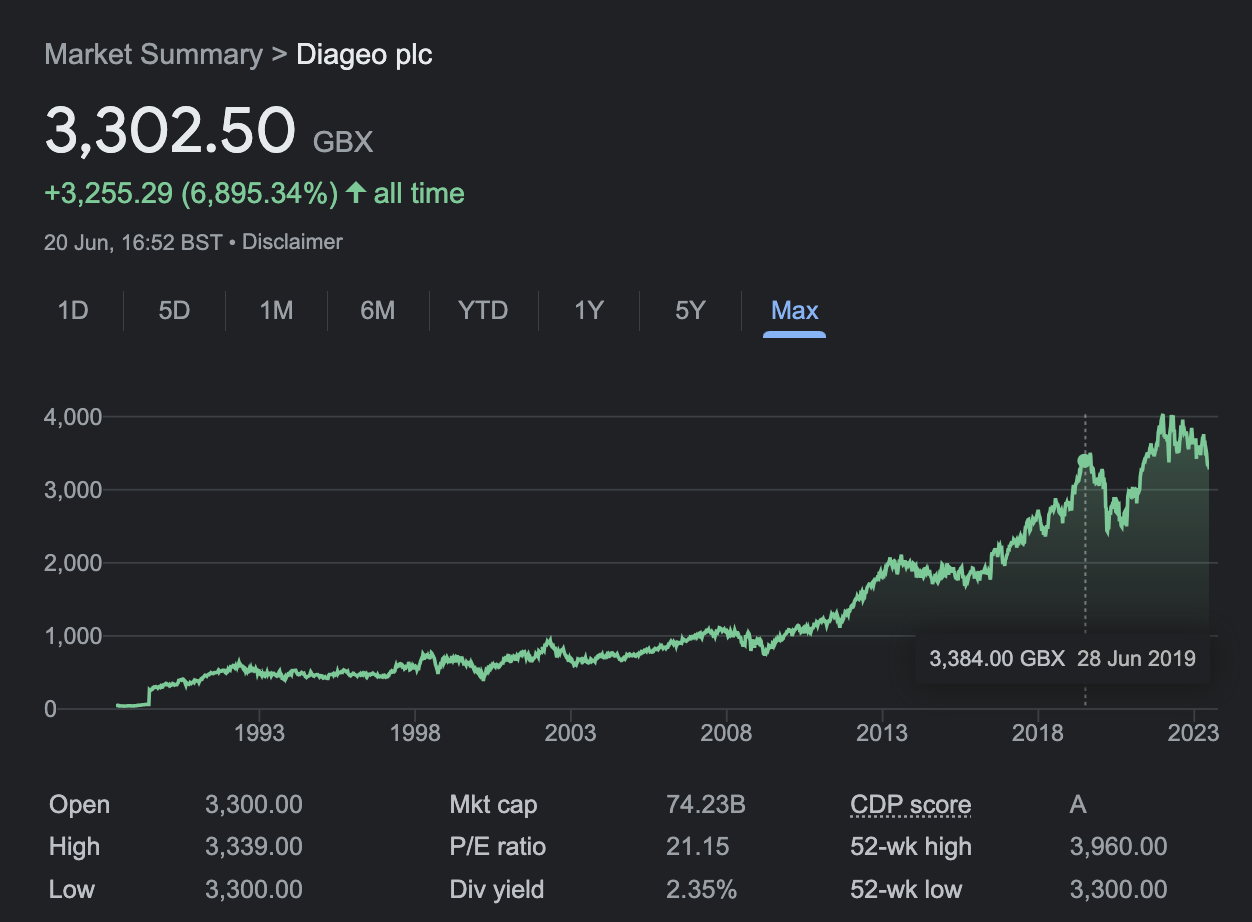
Task: Click the 3,384.00 GBX tooltip box
Action: [x=1062, y=658]
